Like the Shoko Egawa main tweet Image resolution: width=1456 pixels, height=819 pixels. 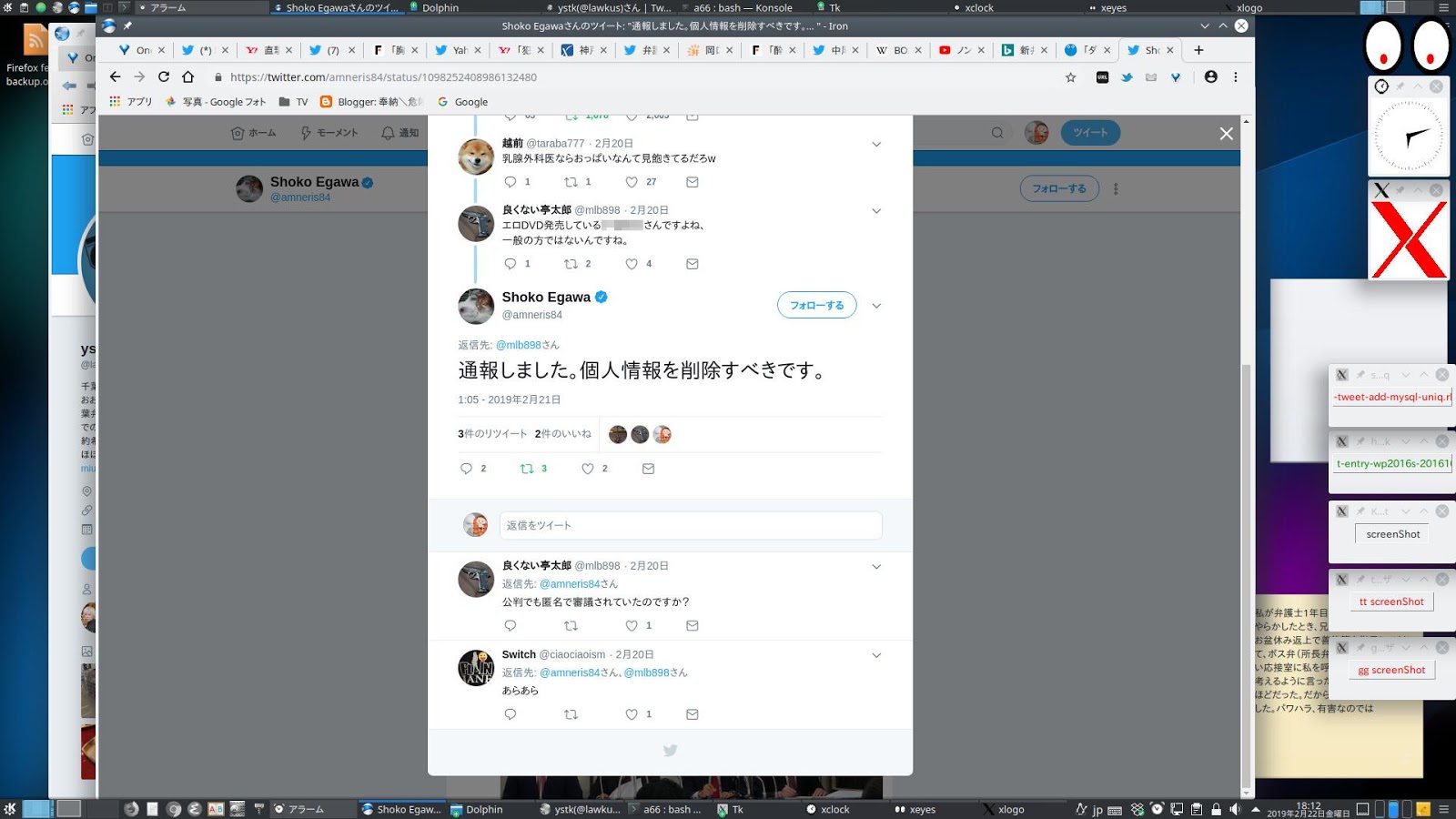588,469
